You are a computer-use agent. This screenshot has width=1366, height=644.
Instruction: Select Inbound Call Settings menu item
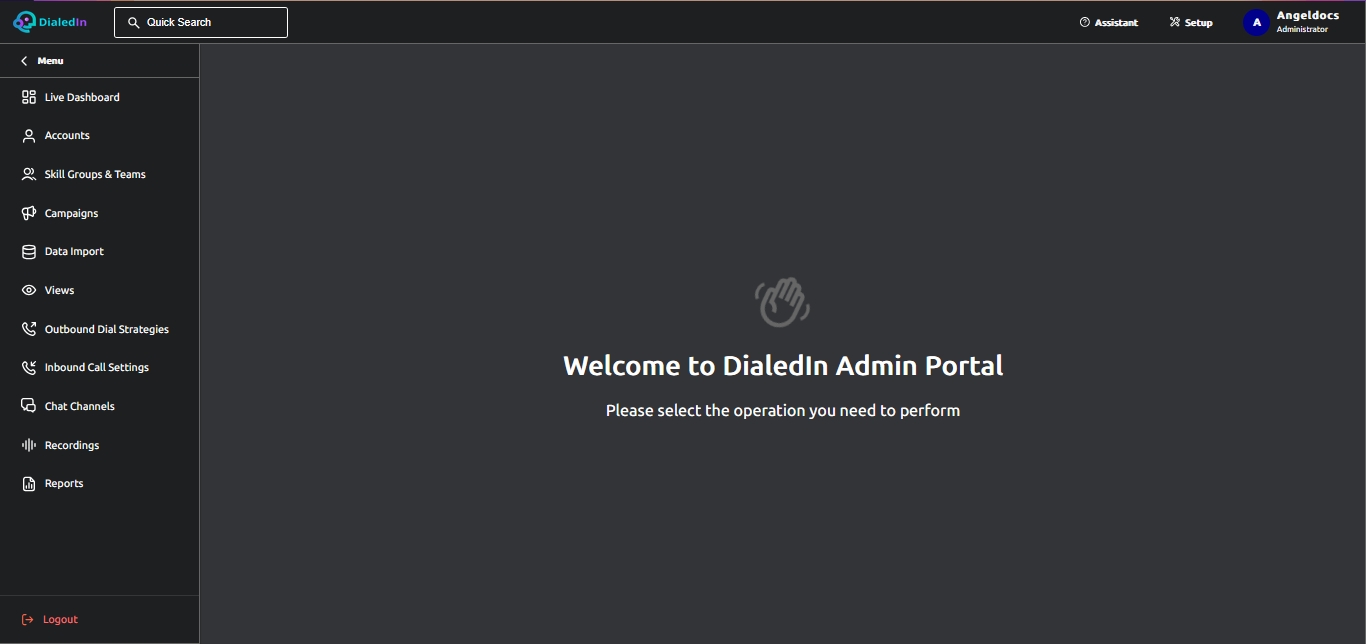click(99, 367)
